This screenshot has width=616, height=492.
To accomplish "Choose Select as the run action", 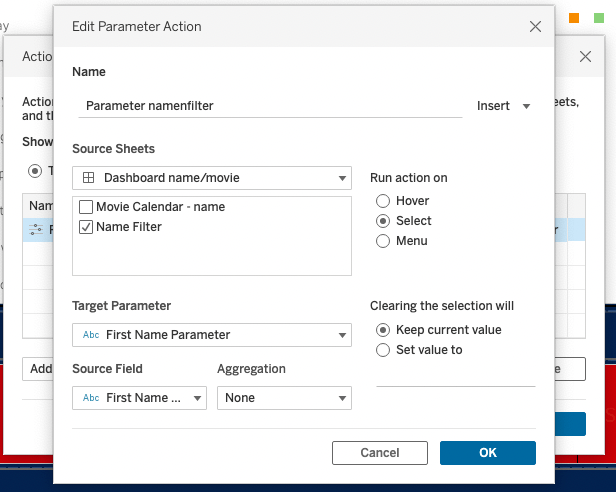I will (x=383, y=221).
